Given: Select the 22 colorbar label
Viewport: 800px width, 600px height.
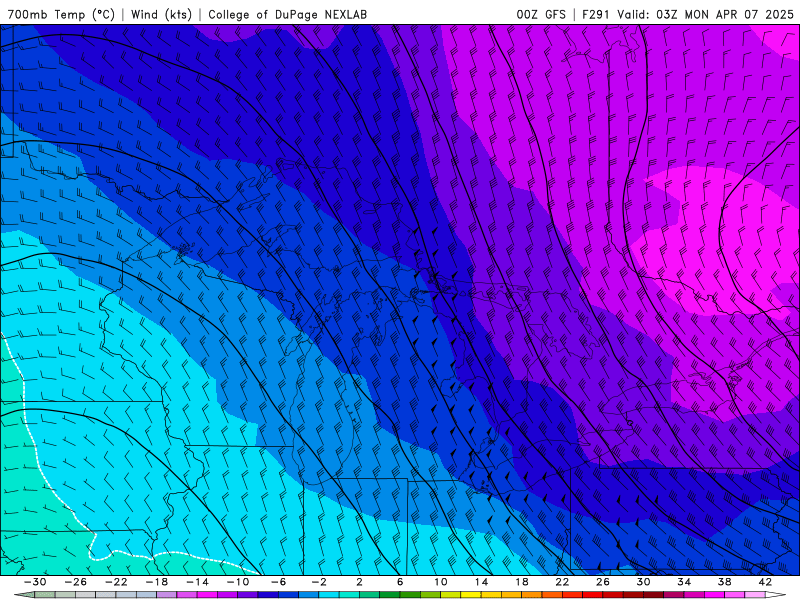Looking at the screenshot, I should click(x=562, y=582).
